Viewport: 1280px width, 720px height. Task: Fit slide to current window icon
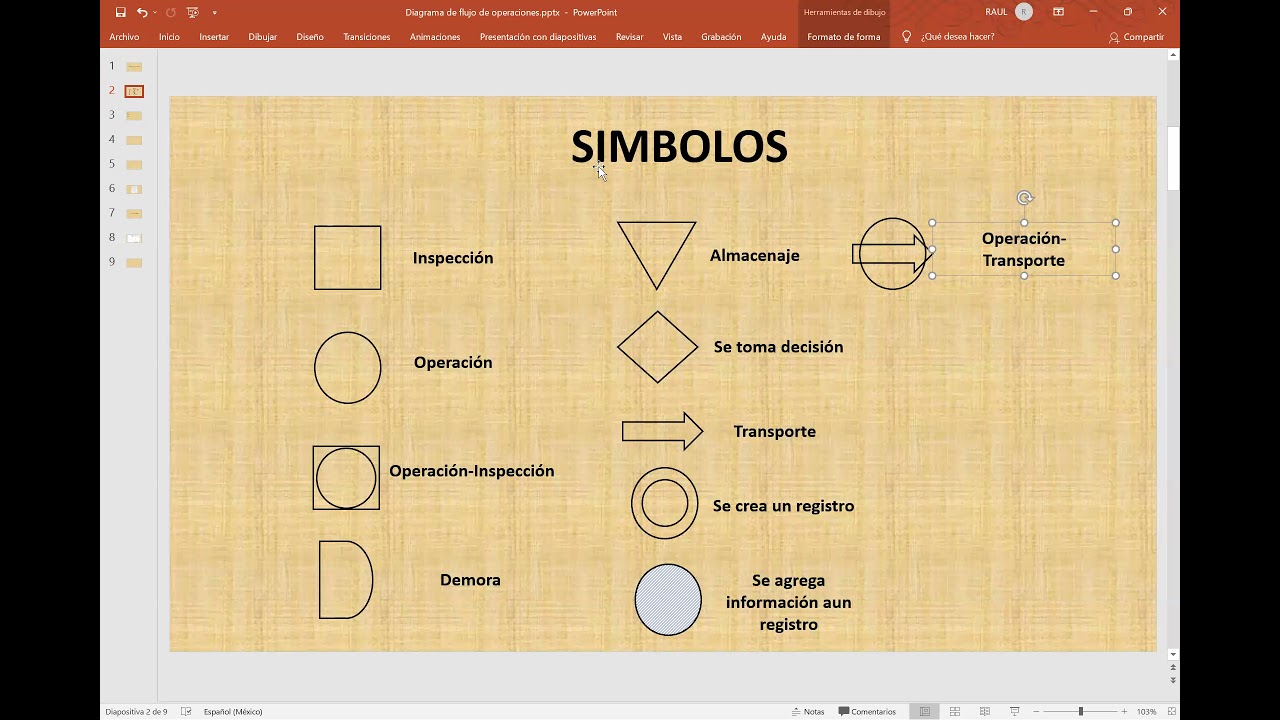(1171, 712)
